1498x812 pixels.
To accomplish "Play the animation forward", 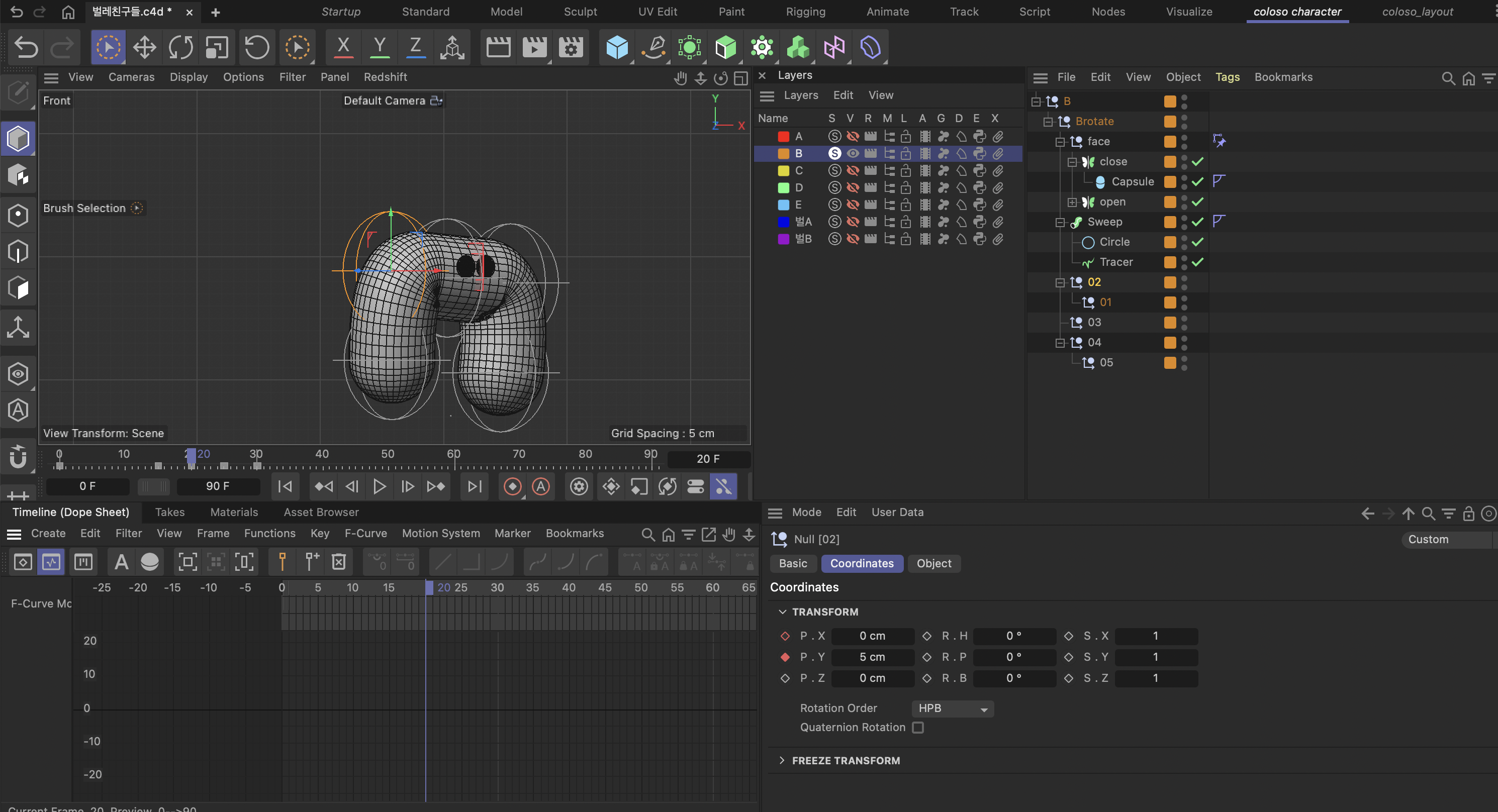I will pos(379,486).
